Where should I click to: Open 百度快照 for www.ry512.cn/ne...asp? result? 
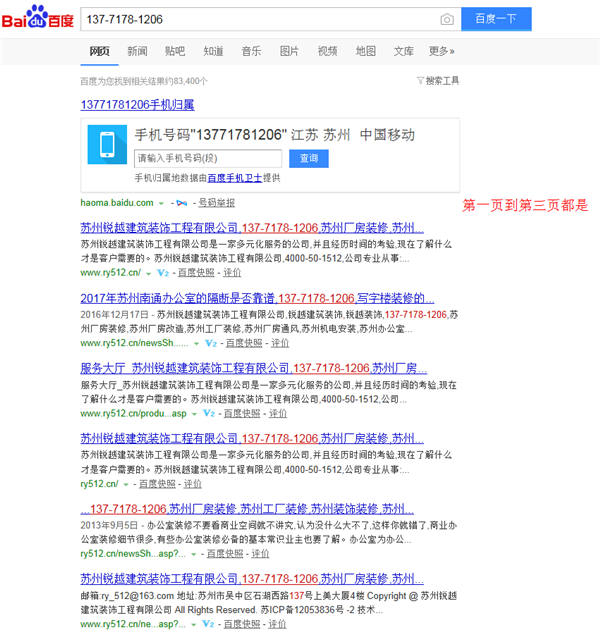(x=242, y=624)
